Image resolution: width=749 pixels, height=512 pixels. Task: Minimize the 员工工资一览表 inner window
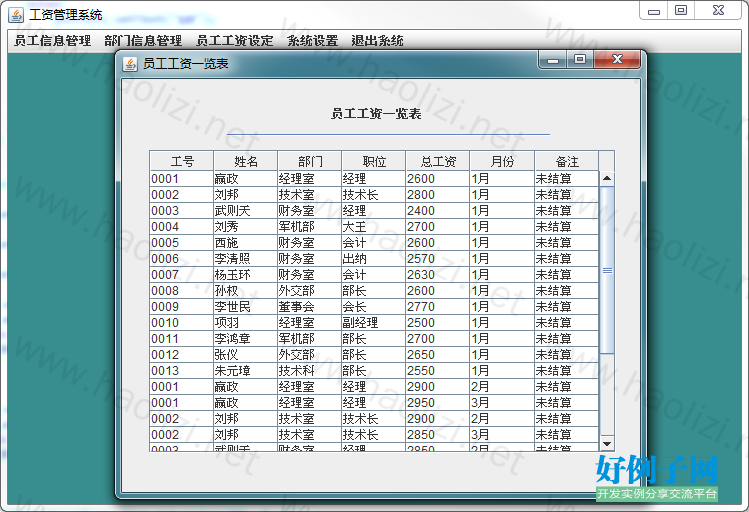[553, 61]
